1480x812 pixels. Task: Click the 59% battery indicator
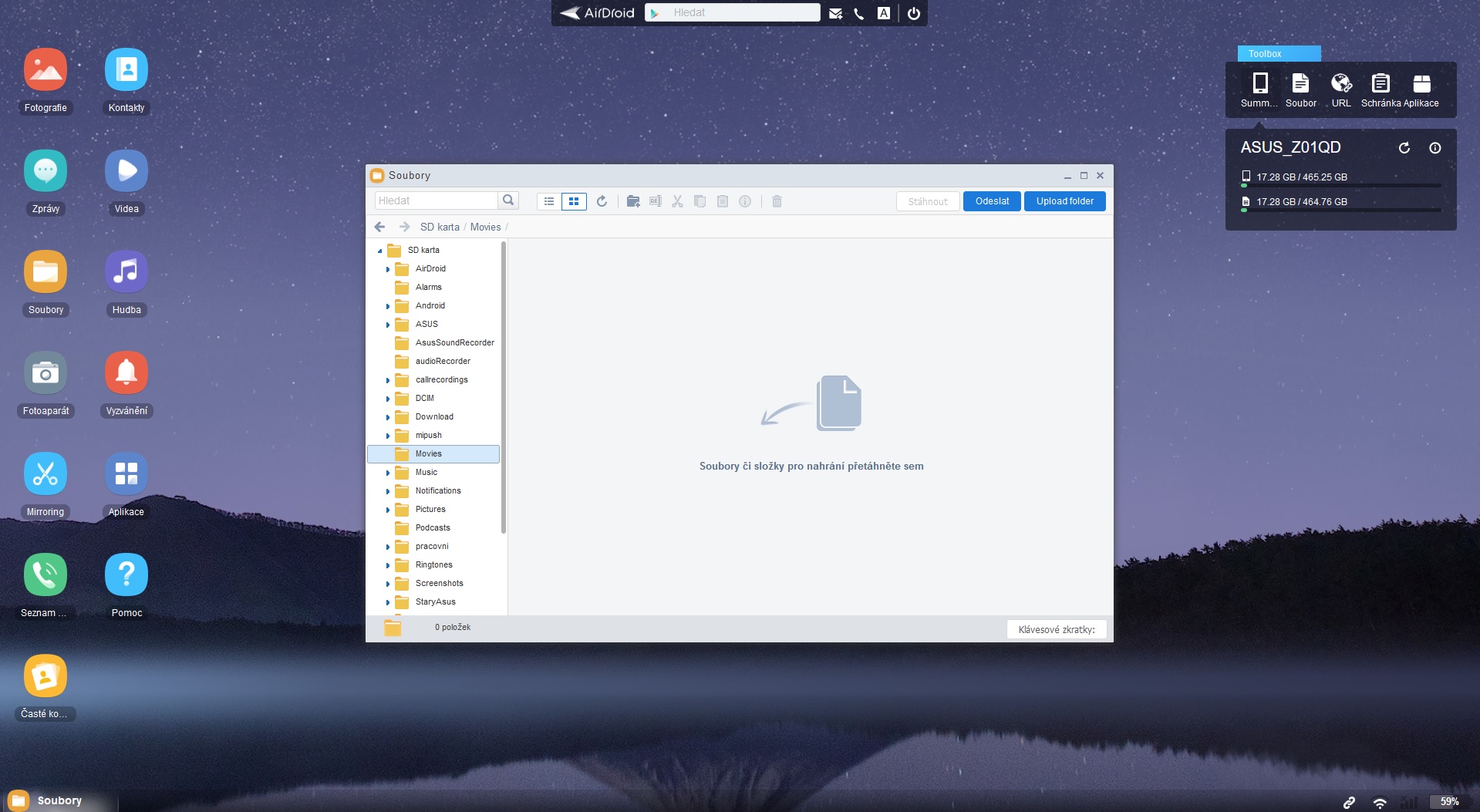coord(1449,801)
